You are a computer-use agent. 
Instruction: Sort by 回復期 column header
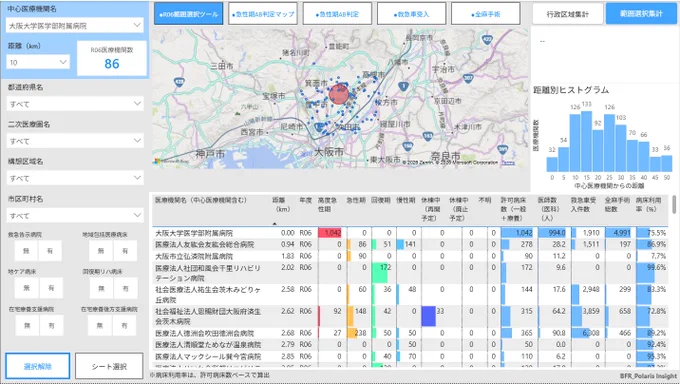pyautogui.click(x=380, y=200)
